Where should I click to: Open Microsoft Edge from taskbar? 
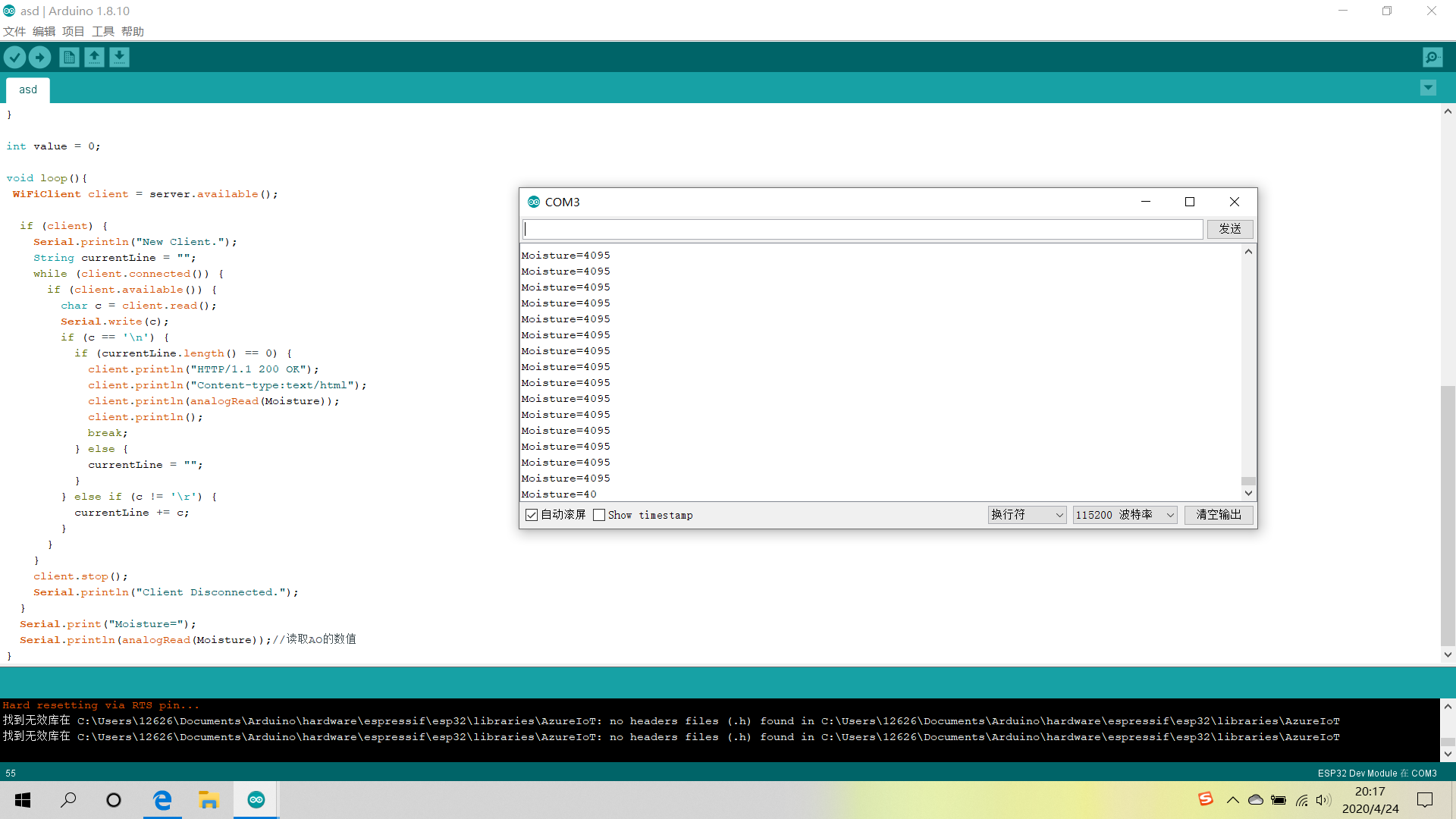(162, 800)
